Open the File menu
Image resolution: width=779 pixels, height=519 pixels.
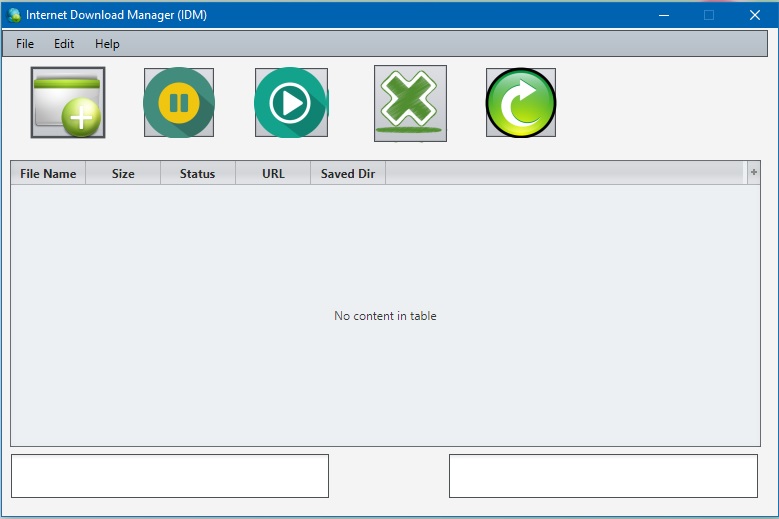click(x=25, y=44)
